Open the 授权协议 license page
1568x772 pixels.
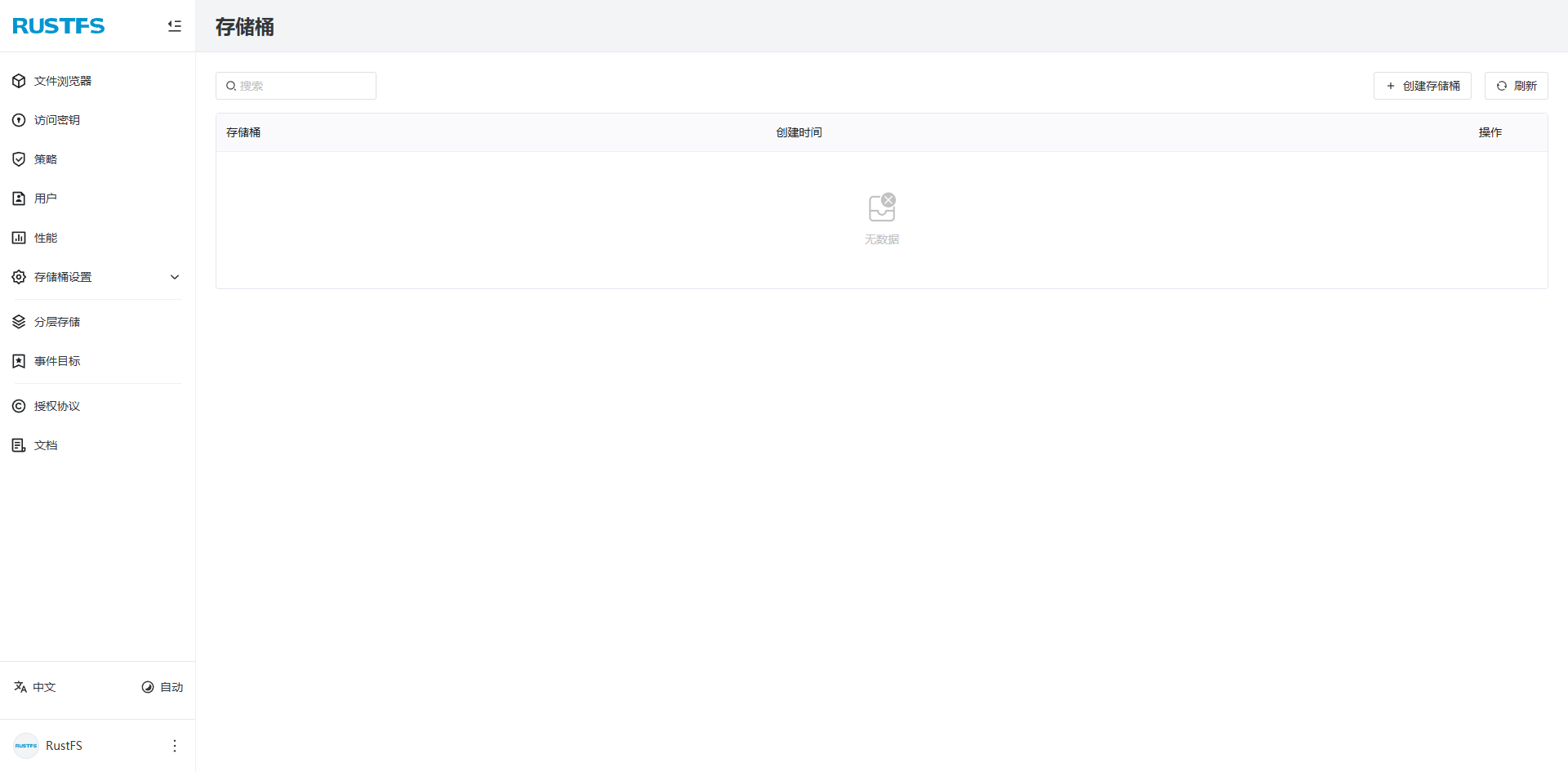click(57, 406)
